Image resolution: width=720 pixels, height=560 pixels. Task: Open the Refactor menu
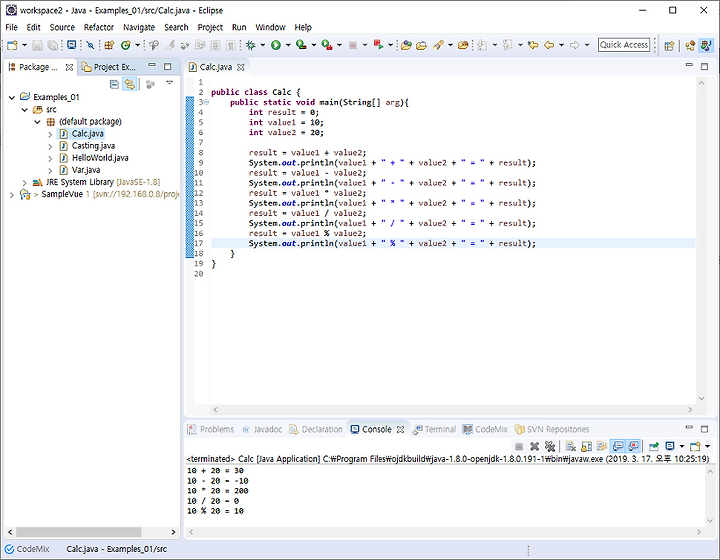click(x=99, y=27)
